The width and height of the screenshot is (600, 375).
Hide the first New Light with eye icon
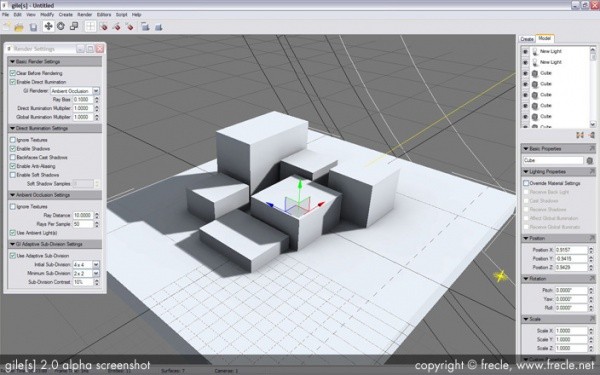(x=525, y=51)
